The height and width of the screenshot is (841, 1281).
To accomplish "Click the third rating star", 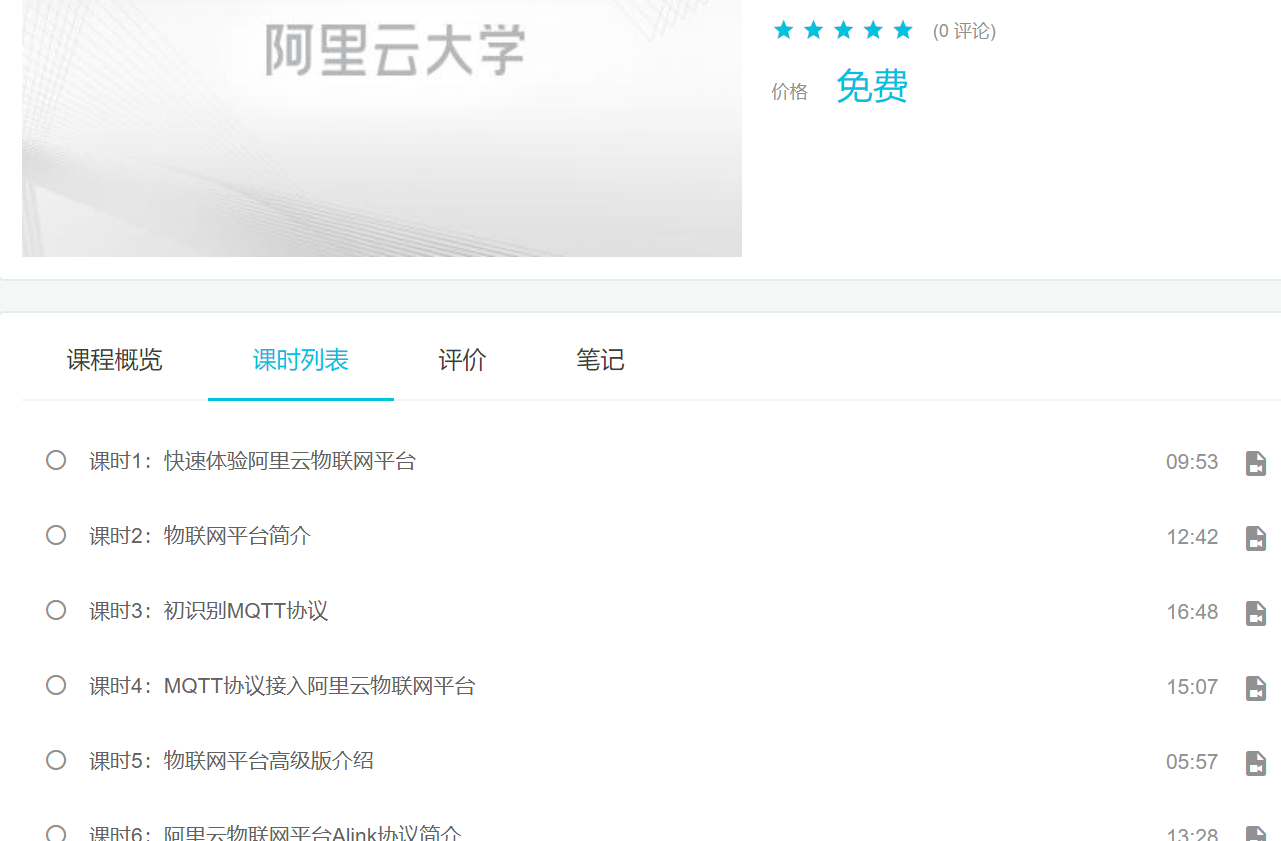I will pos(844,30).
